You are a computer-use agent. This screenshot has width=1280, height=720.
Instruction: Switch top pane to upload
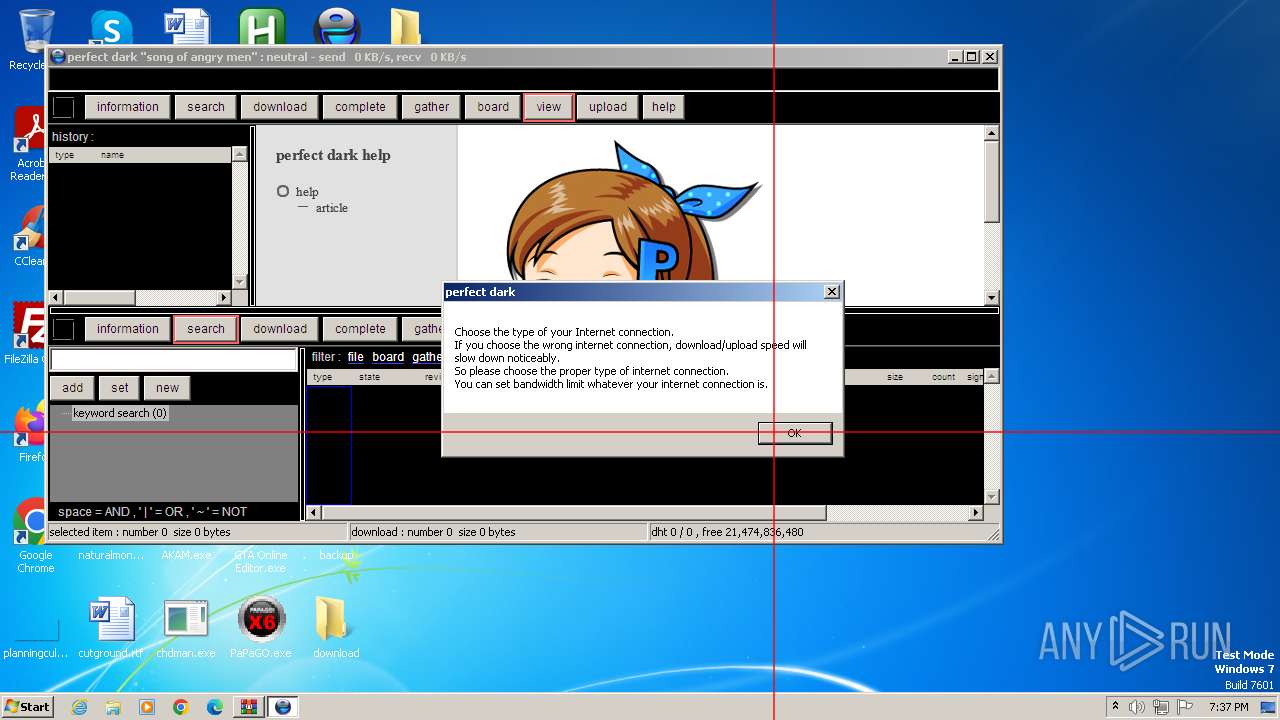click(x=608, y=107)
